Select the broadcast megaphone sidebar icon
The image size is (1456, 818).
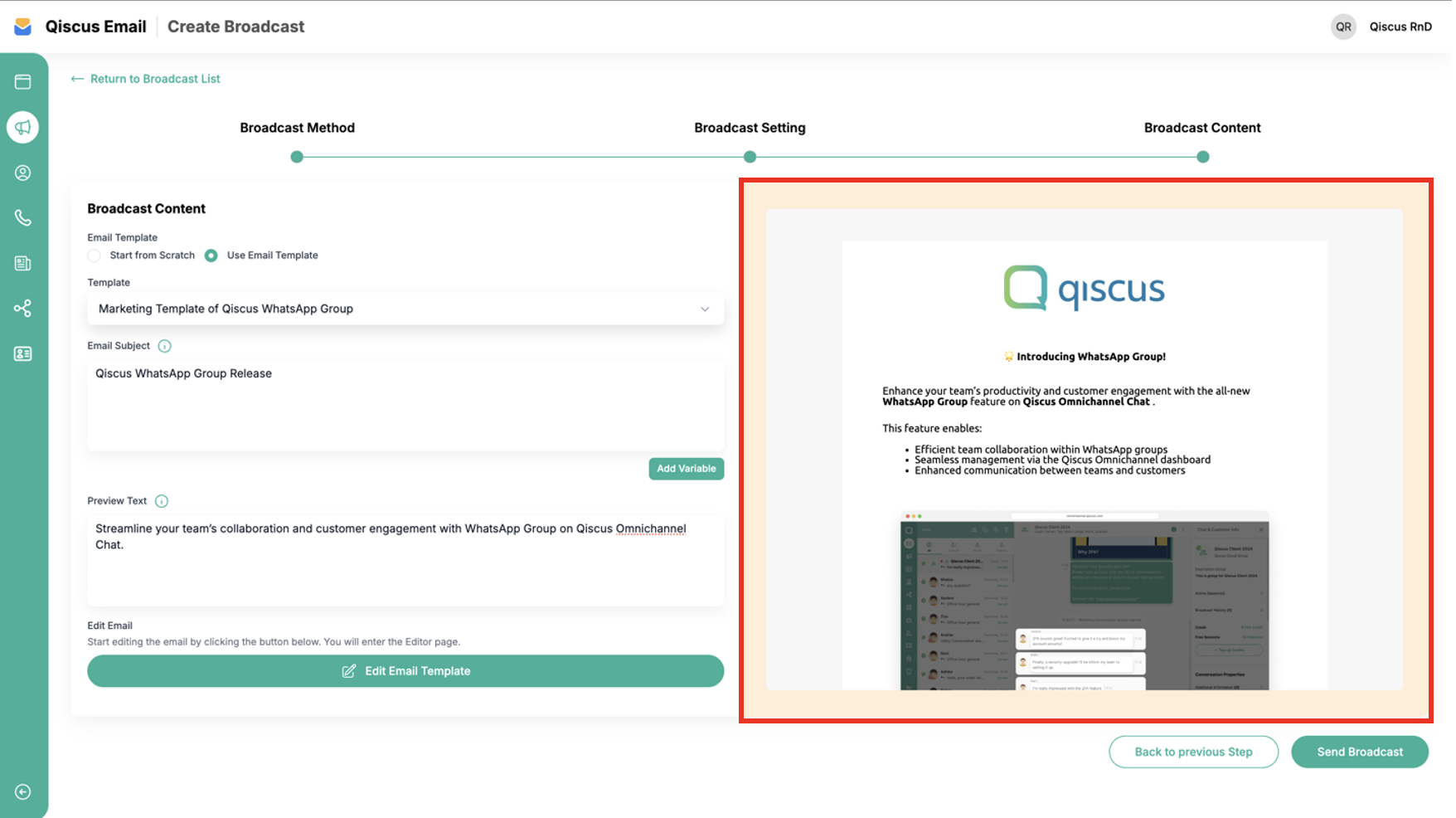23,127
